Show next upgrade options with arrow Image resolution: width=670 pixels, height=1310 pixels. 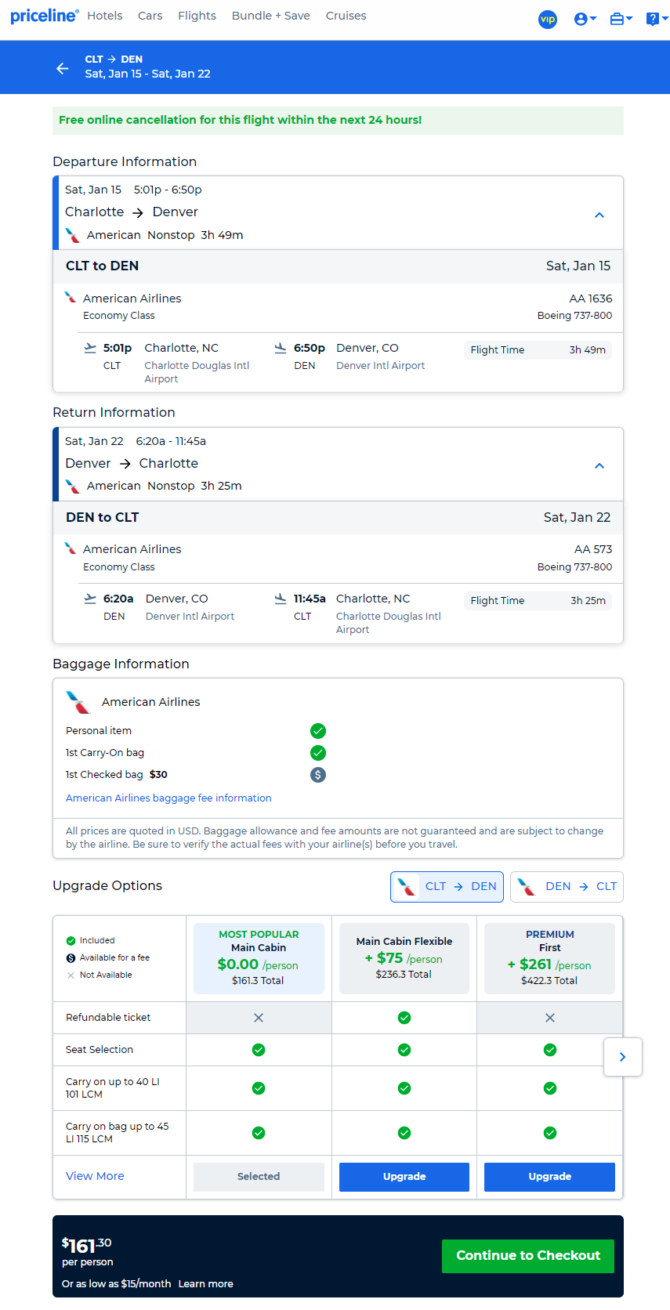pos(622,1056)
